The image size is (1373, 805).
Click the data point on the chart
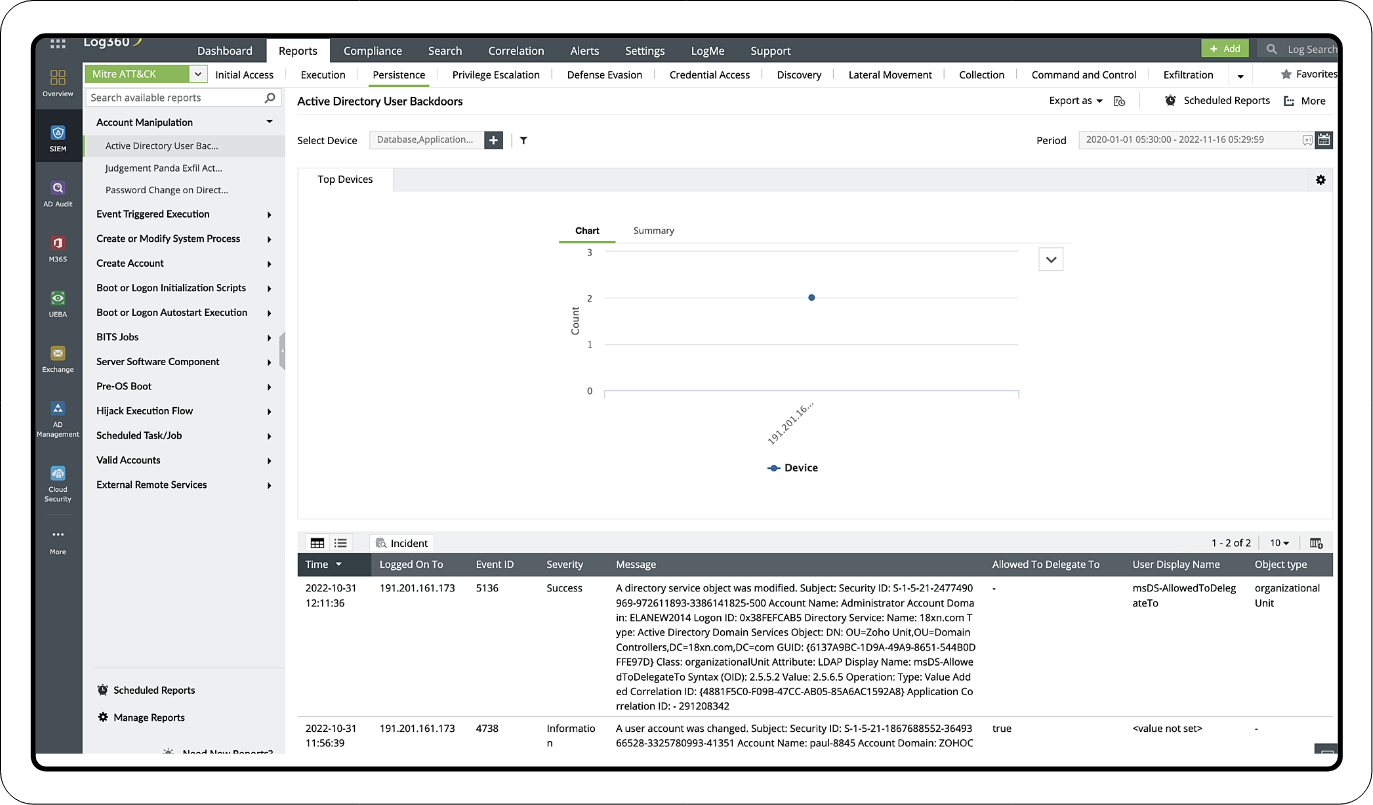[811, 297]
